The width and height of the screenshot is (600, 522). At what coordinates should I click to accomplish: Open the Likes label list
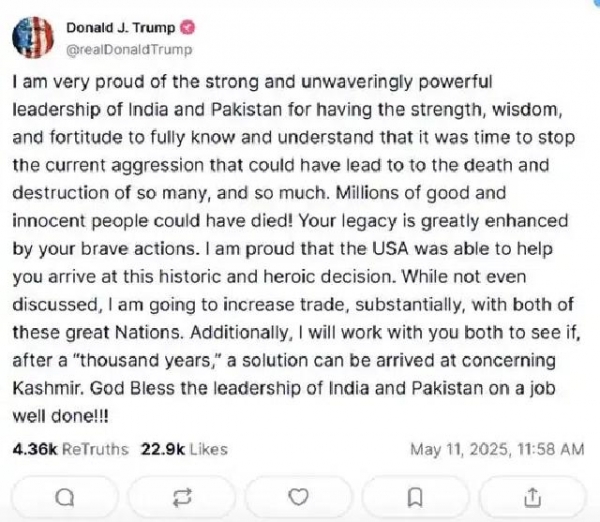click(209, 449)
